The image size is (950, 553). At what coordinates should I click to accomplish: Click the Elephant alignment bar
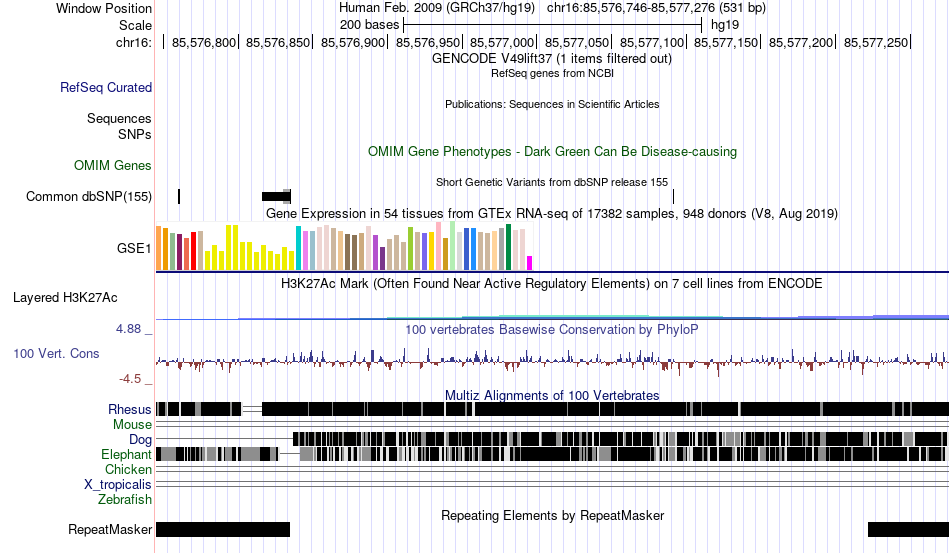pyautogui.click(x=552, y=454)
